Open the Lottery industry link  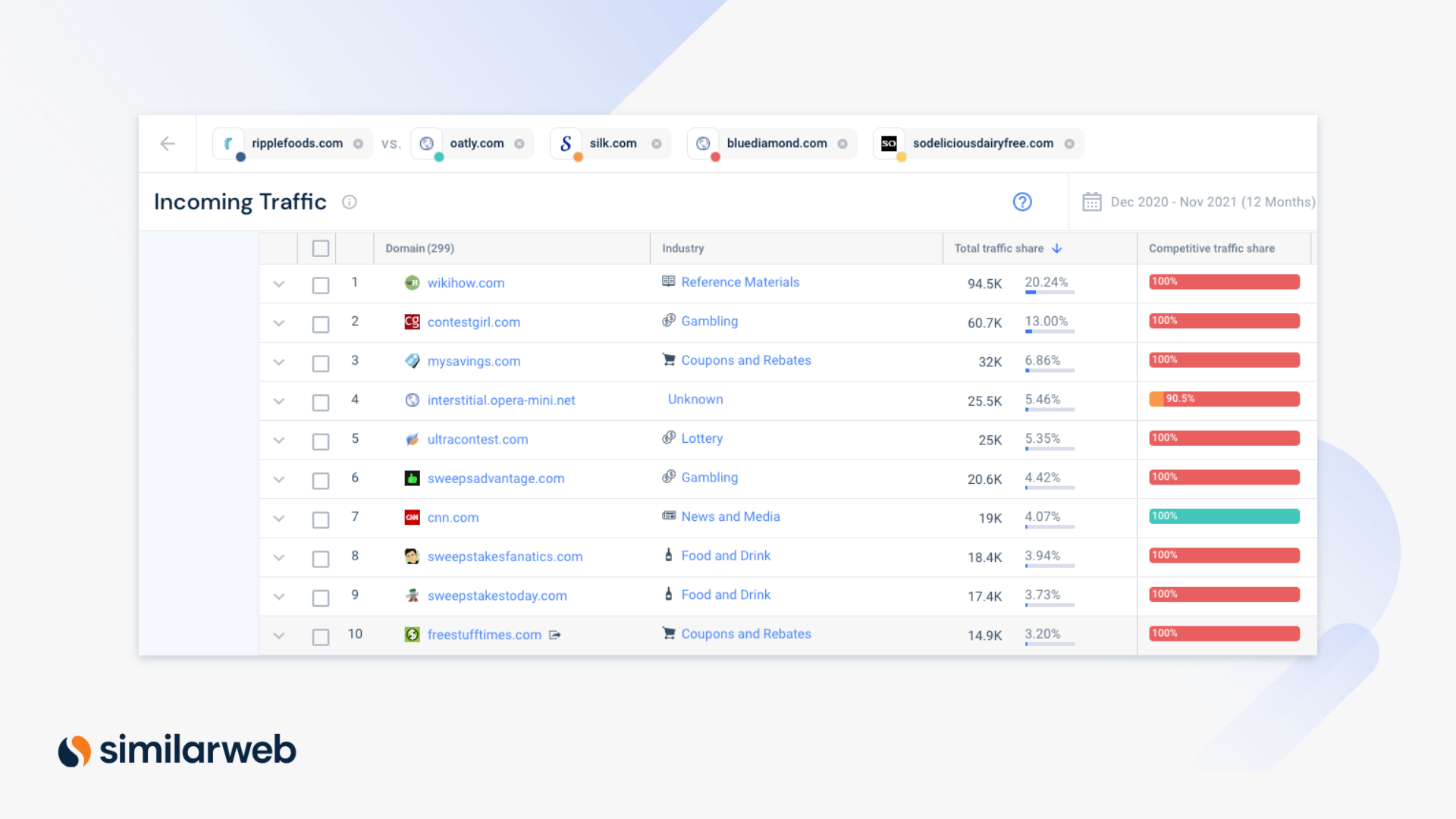701,438
